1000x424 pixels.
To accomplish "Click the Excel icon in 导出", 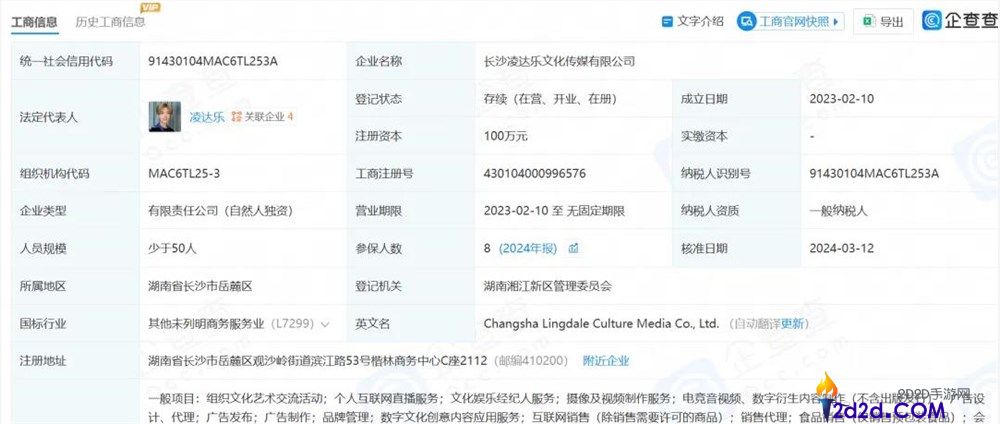I will (869, 22).
